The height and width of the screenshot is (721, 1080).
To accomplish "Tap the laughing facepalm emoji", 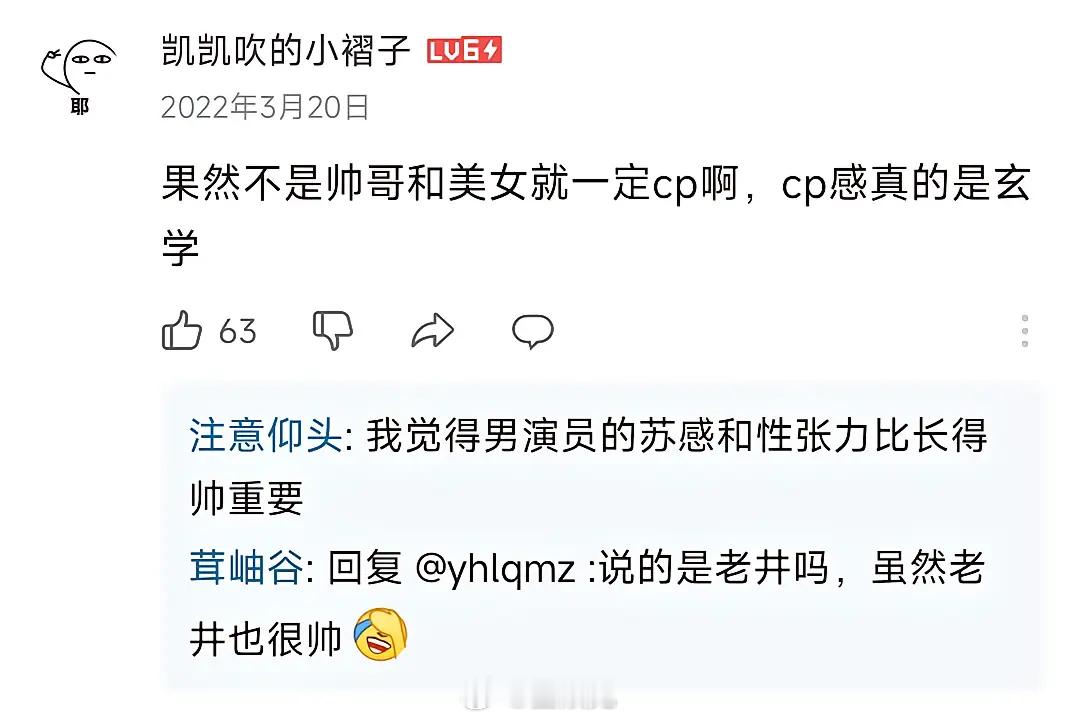I will click(x=380, y=634).
